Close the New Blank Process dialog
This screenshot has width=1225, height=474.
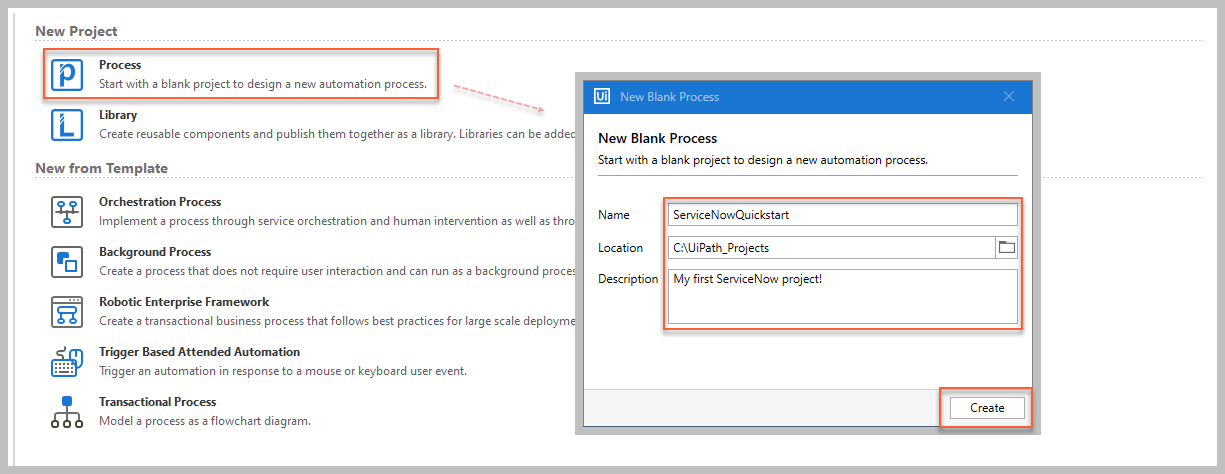(x=1009, y=96)
